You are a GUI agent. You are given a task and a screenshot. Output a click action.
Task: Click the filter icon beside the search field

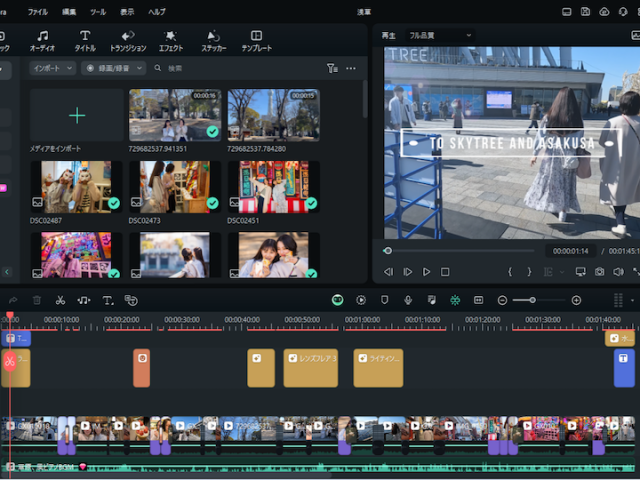pos(332,68)
